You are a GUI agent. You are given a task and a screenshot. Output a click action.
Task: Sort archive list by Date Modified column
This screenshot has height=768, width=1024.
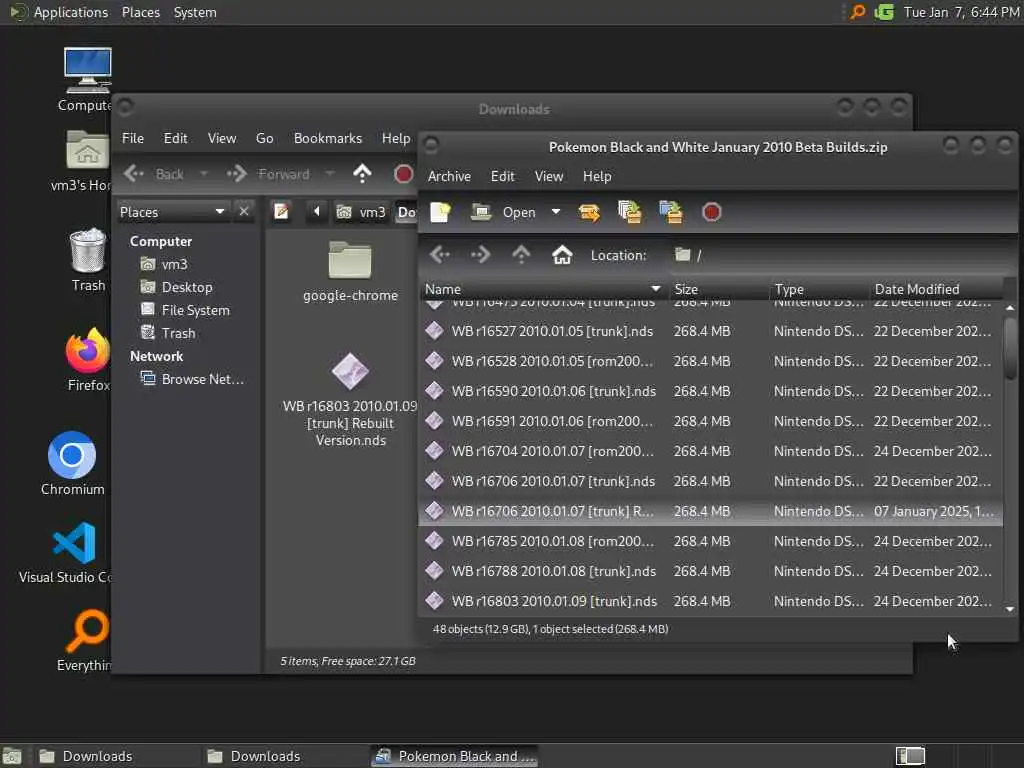click(935, 289)
